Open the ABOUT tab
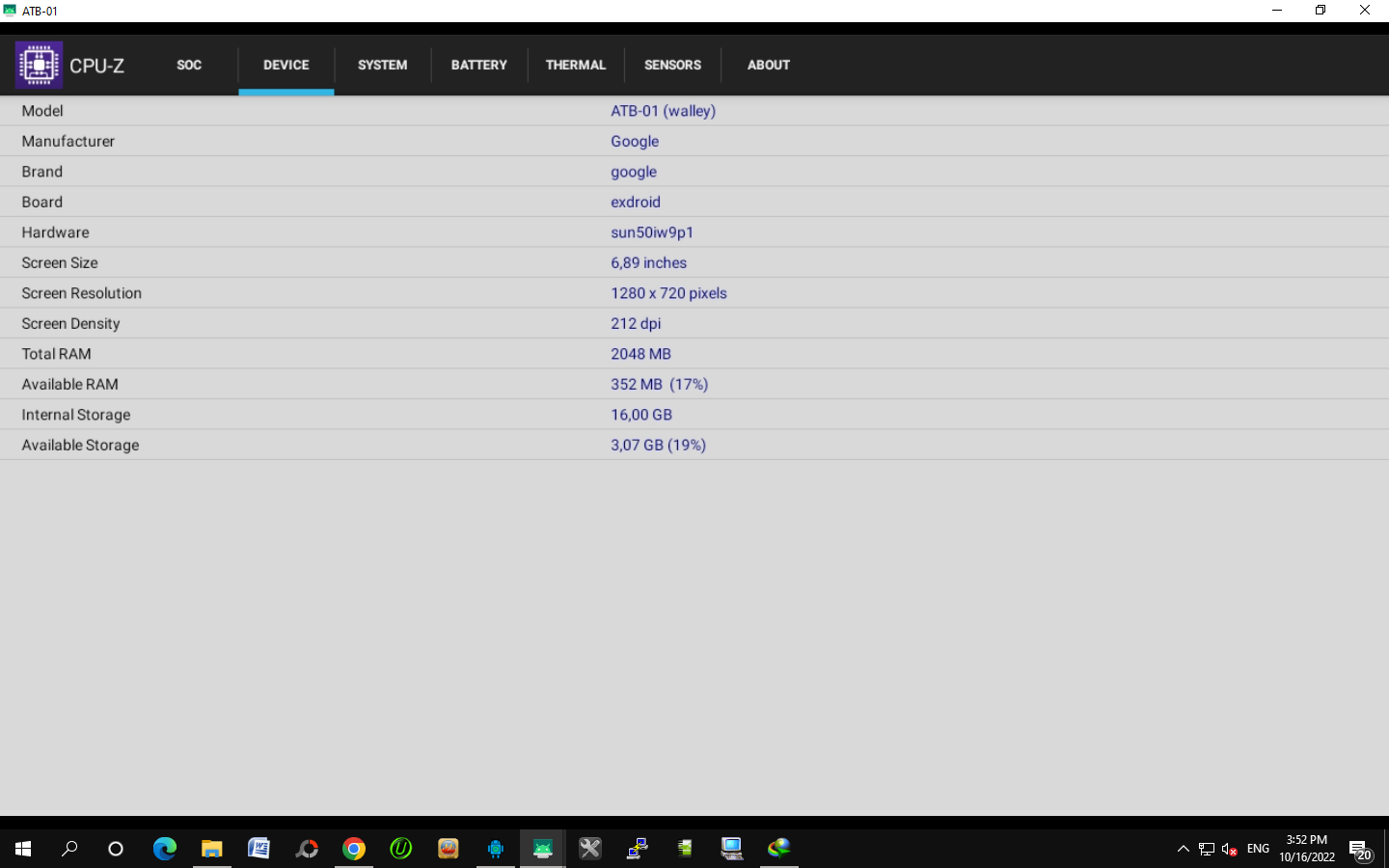This screenshot has width=1389, height=868. coord(769,65)
